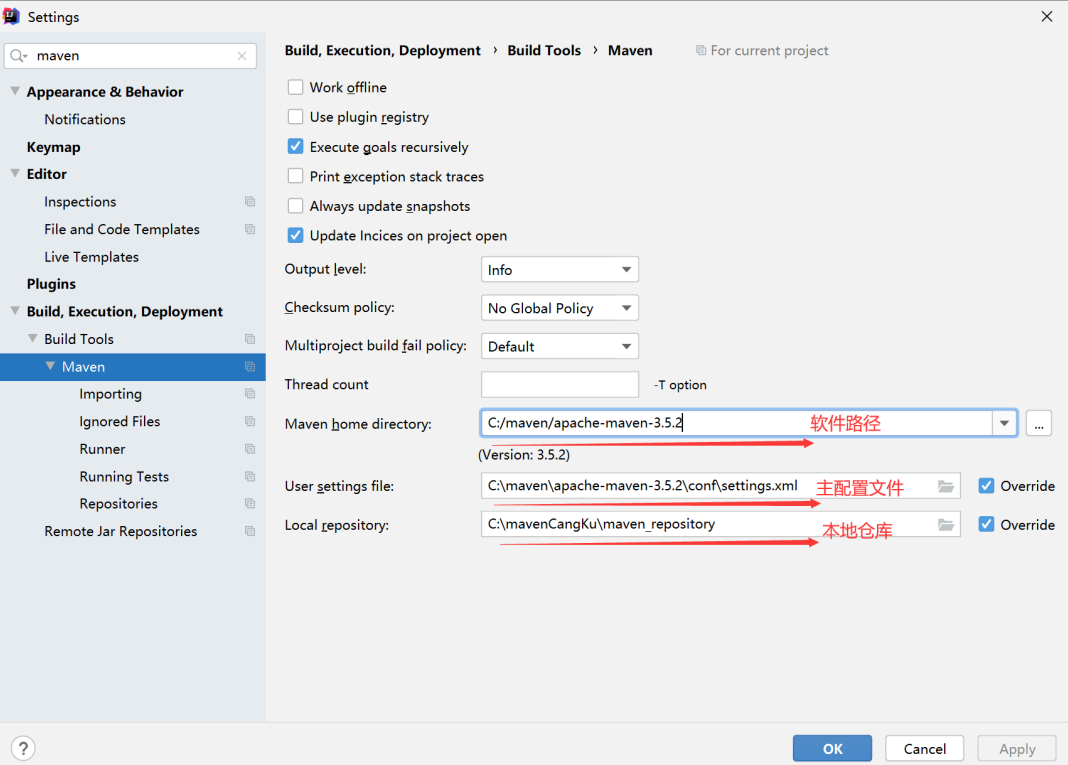This screenshot has height=765, width=1068.
Task: Click the Local repository path field
Action: (x=721, y=525)
